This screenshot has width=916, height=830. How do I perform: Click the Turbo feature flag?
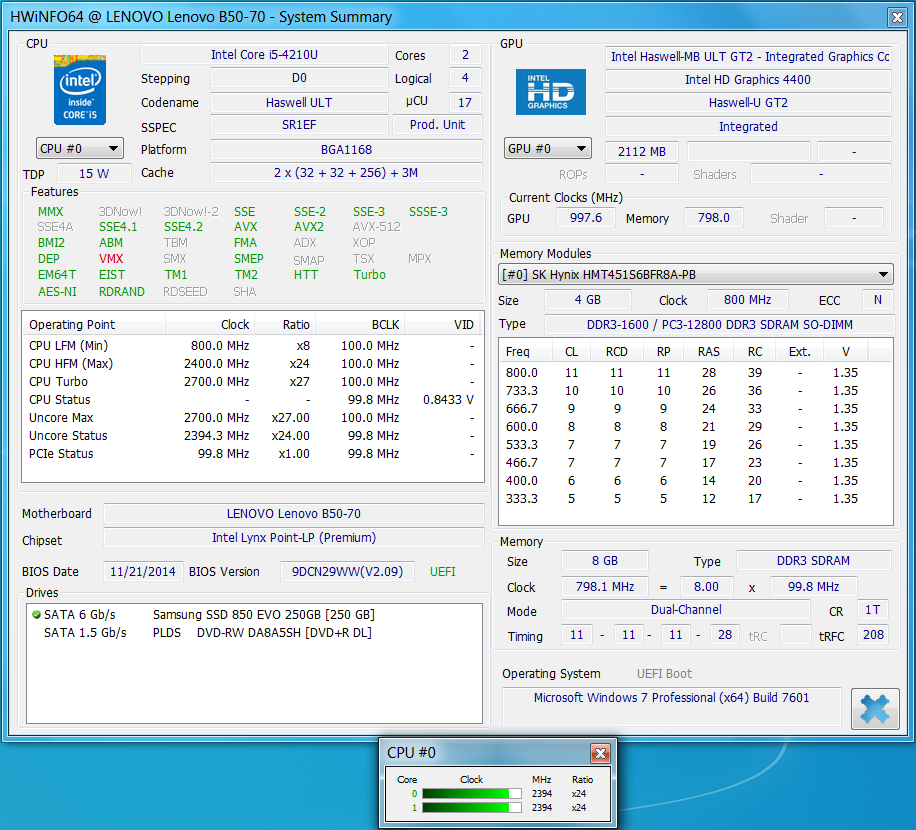[369, 275]
